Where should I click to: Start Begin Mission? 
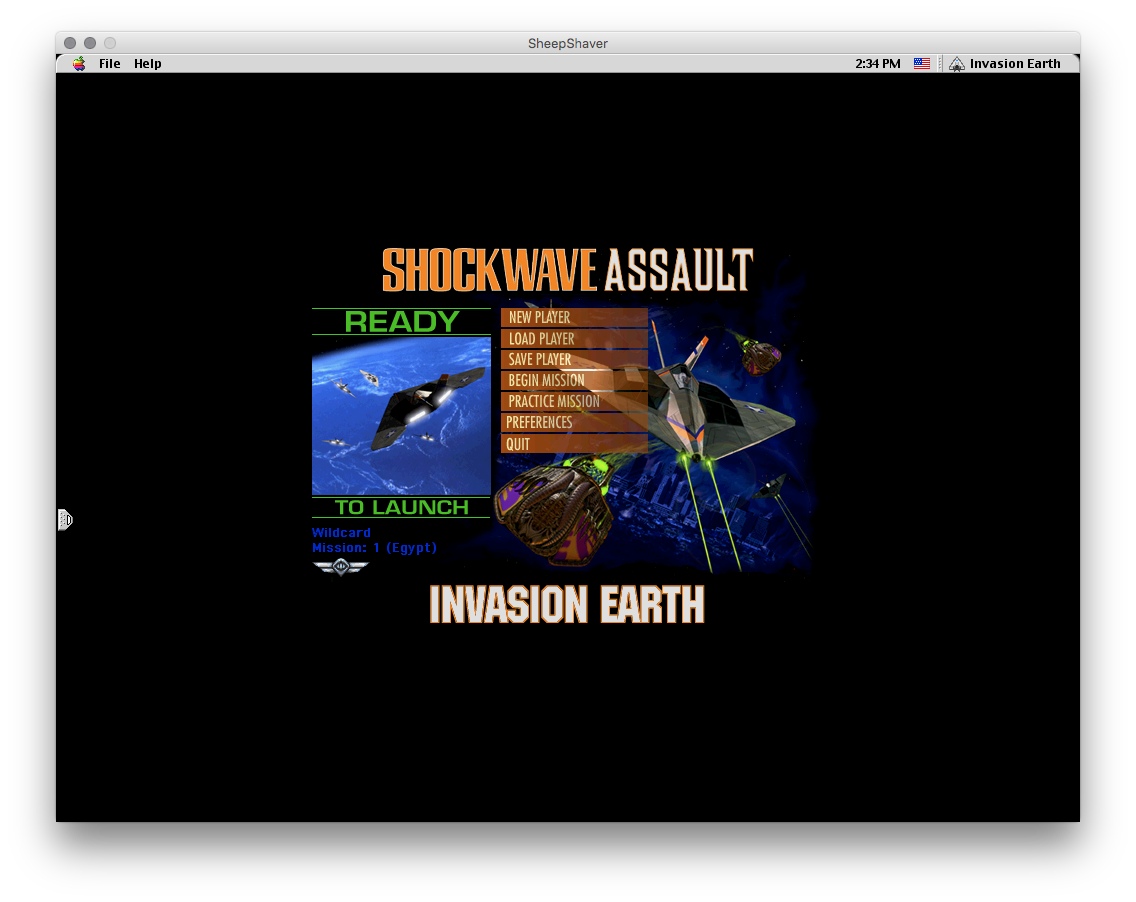(x=574, y=380)
